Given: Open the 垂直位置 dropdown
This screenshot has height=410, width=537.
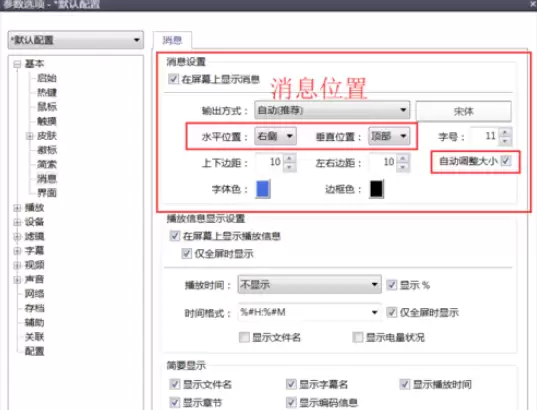Looking at the screenshot, I should point(389,136).
